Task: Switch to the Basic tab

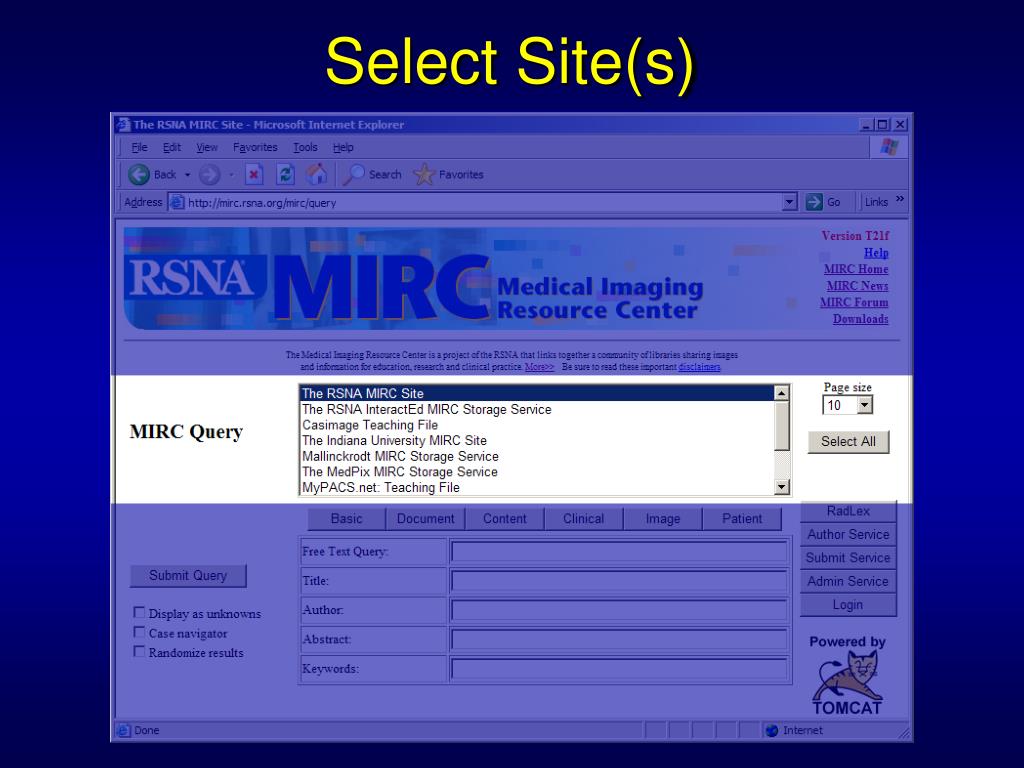Action: pos(346,519)
